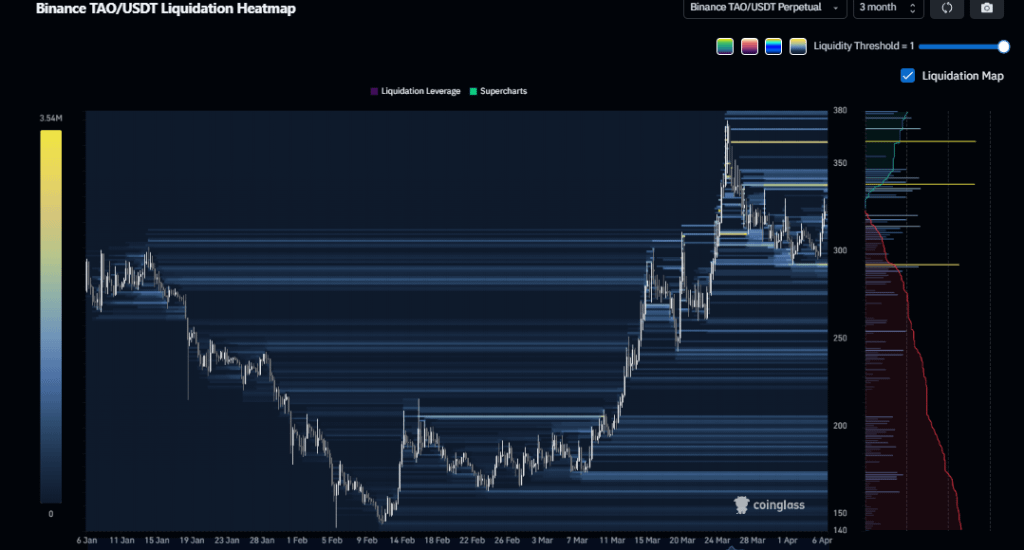Click the 0 scale minimum label
1024x550 pixels.
51,514
